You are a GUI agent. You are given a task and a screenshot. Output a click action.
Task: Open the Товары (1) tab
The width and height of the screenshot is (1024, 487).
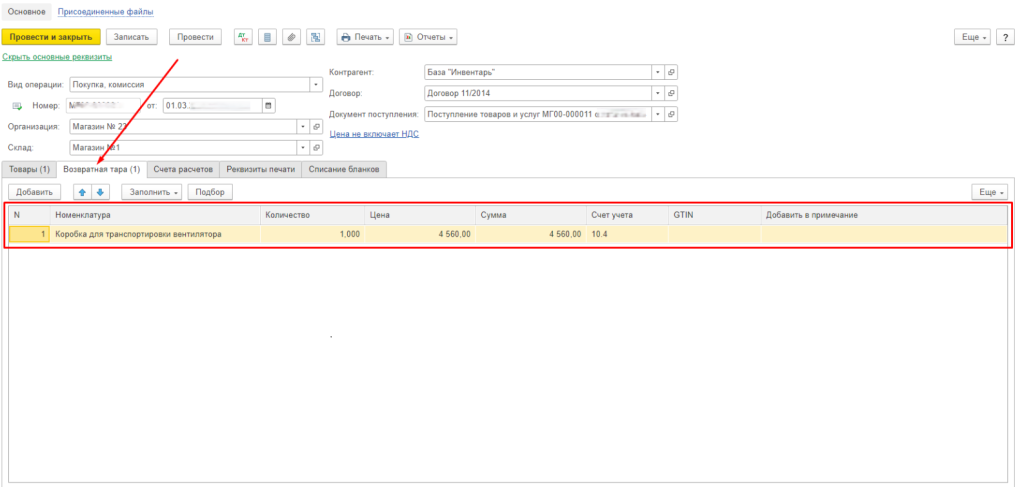coord(29,169)
